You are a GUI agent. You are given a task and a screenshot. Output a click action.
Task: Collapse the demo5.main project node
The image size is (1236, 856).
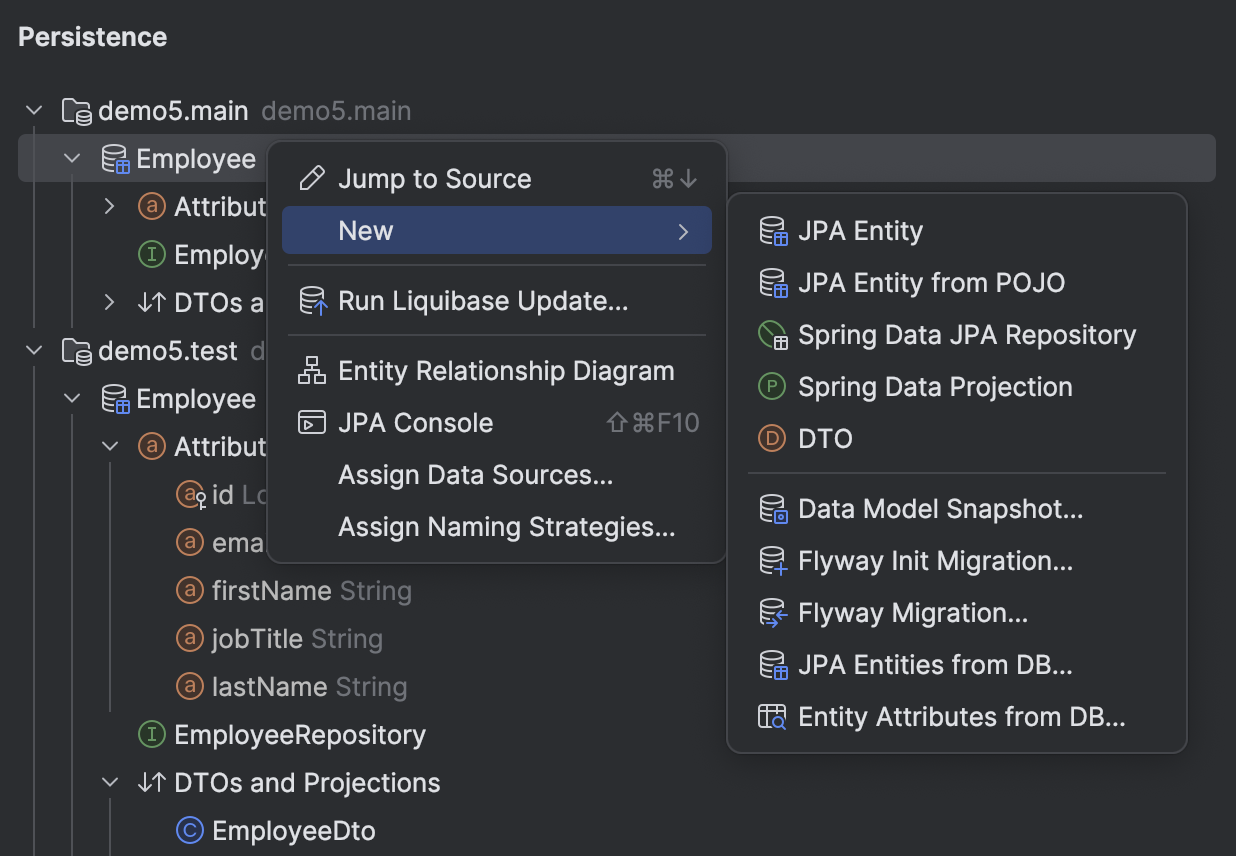tap(33, 110)
